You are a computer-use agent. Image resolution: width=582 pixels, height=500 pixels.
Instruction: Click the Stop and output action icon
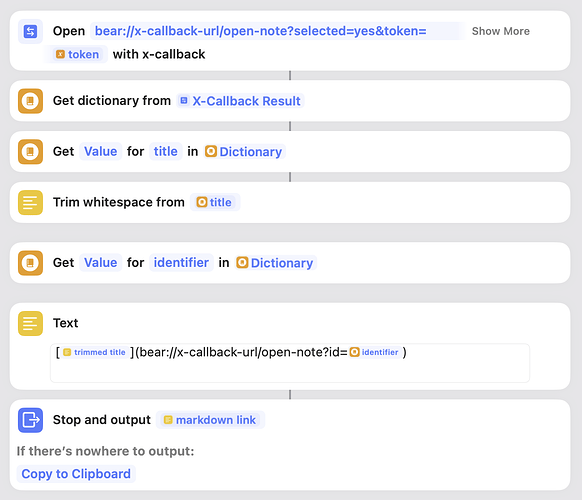pos(30,420)
